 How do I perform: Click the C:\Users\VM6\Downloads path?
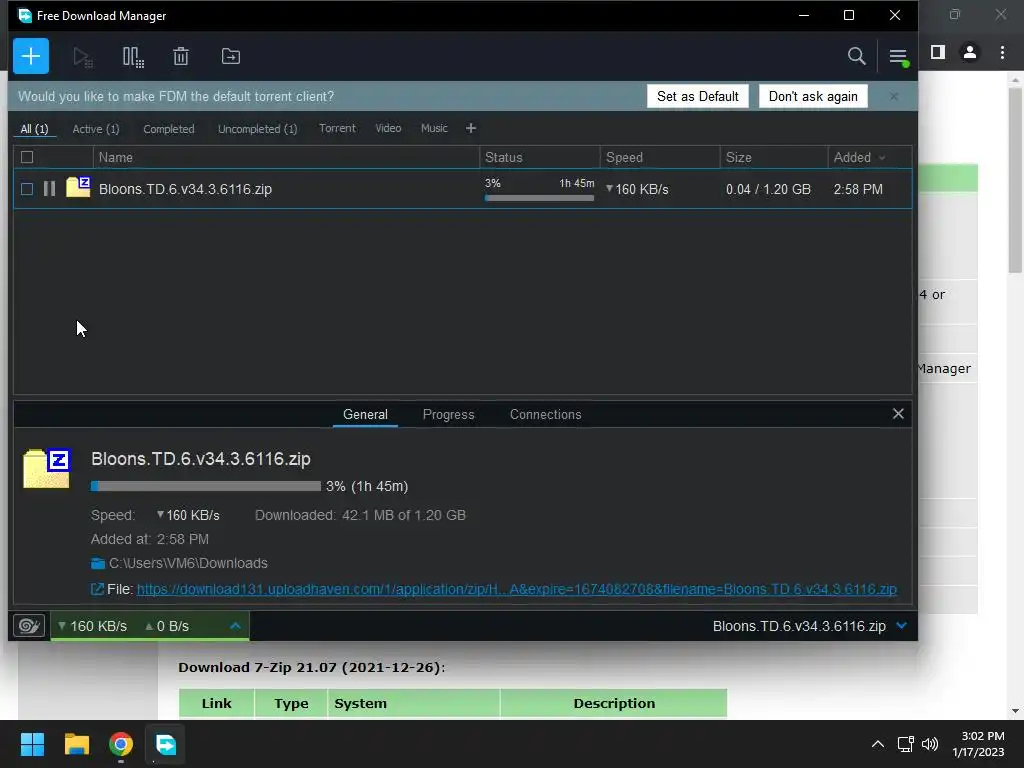(x=188, y=563)
